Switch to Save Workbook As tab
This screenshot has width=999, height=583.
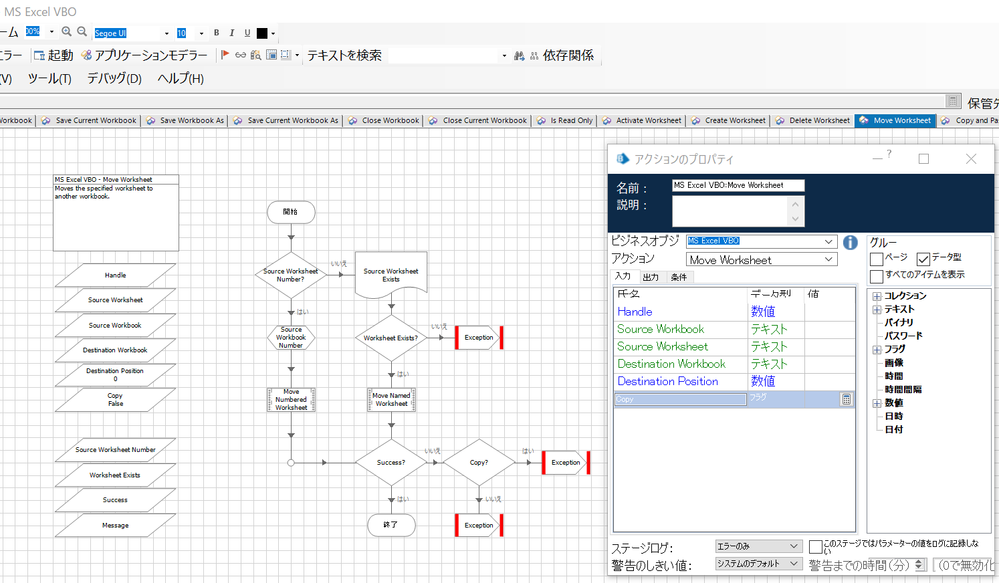tap(185, 120)
